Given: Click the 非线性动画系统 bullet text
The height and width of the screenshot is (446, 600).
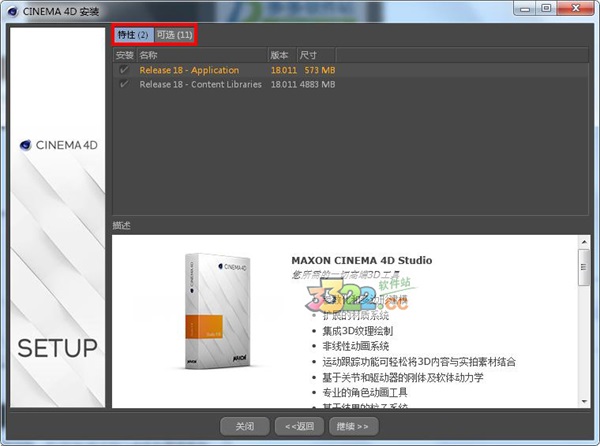Looking at the screenshot, I should (355, 346).
